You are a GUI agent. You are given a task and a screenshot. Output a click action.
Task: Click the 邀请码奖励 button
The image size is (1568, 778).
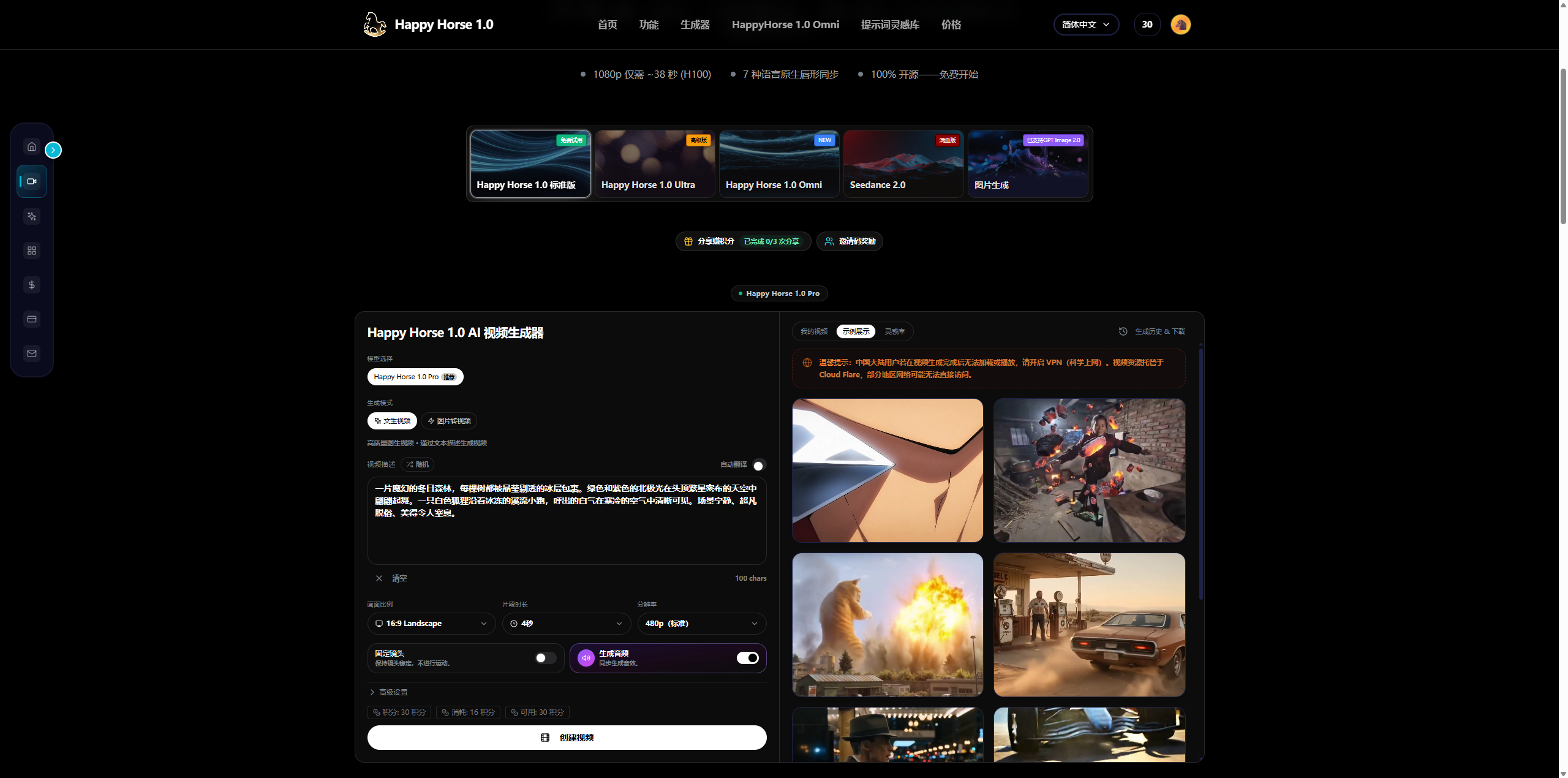point(850,241)
